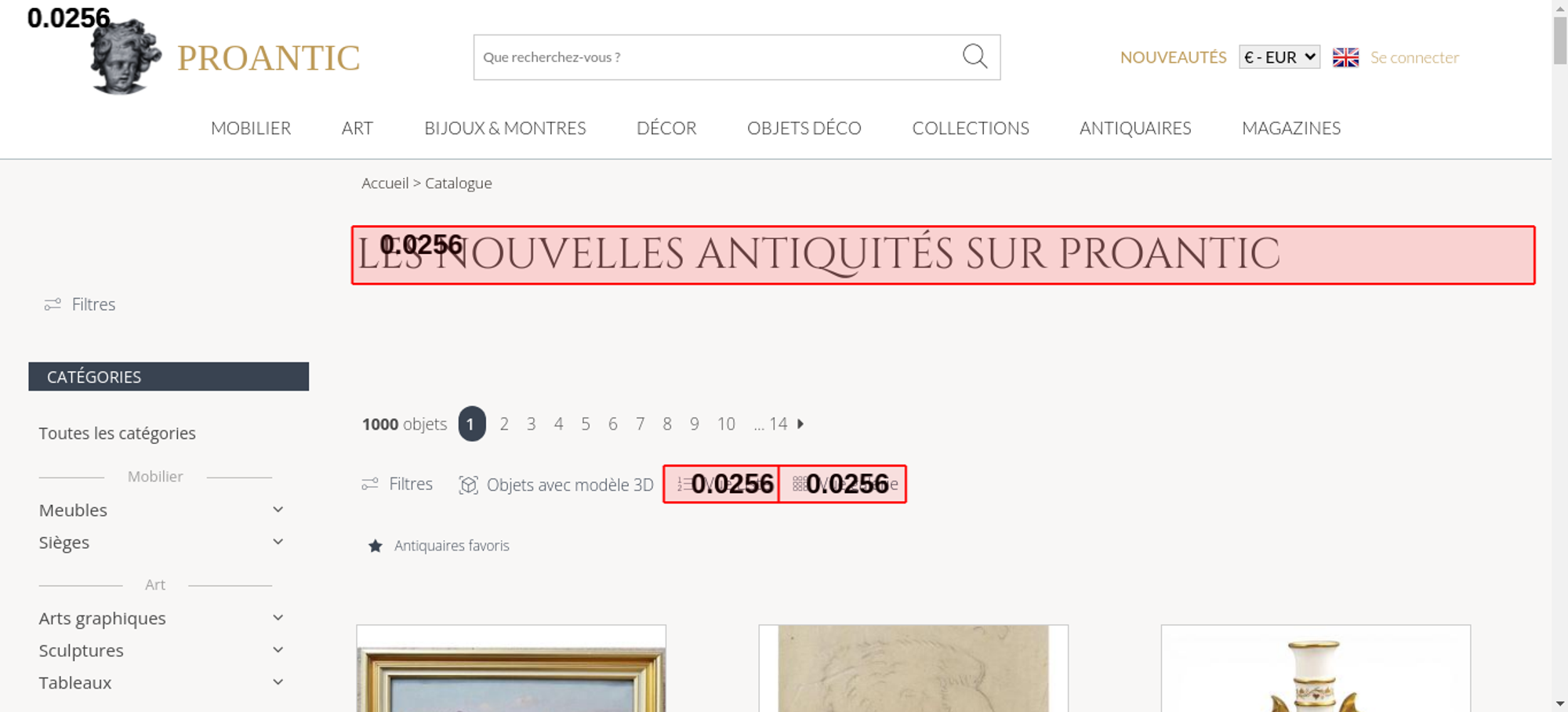Click the search magnifier icon
Viewport: 1568px width, 712px height.
click(x=975, y=56)
